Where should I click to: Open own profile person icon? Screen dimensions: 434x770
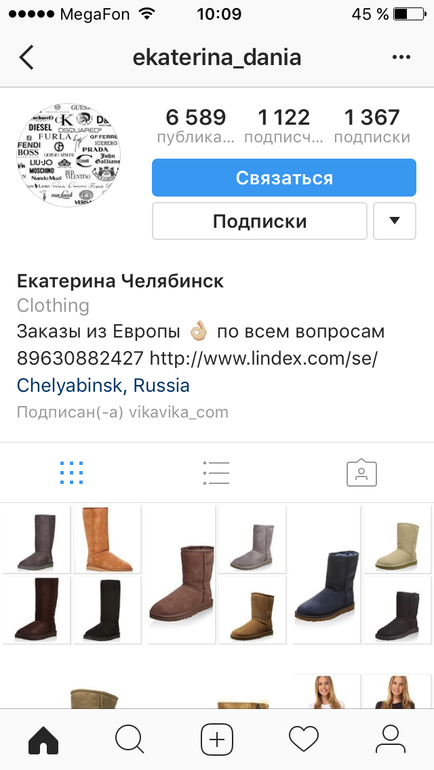pyautogui.click(x=390, y=739)
